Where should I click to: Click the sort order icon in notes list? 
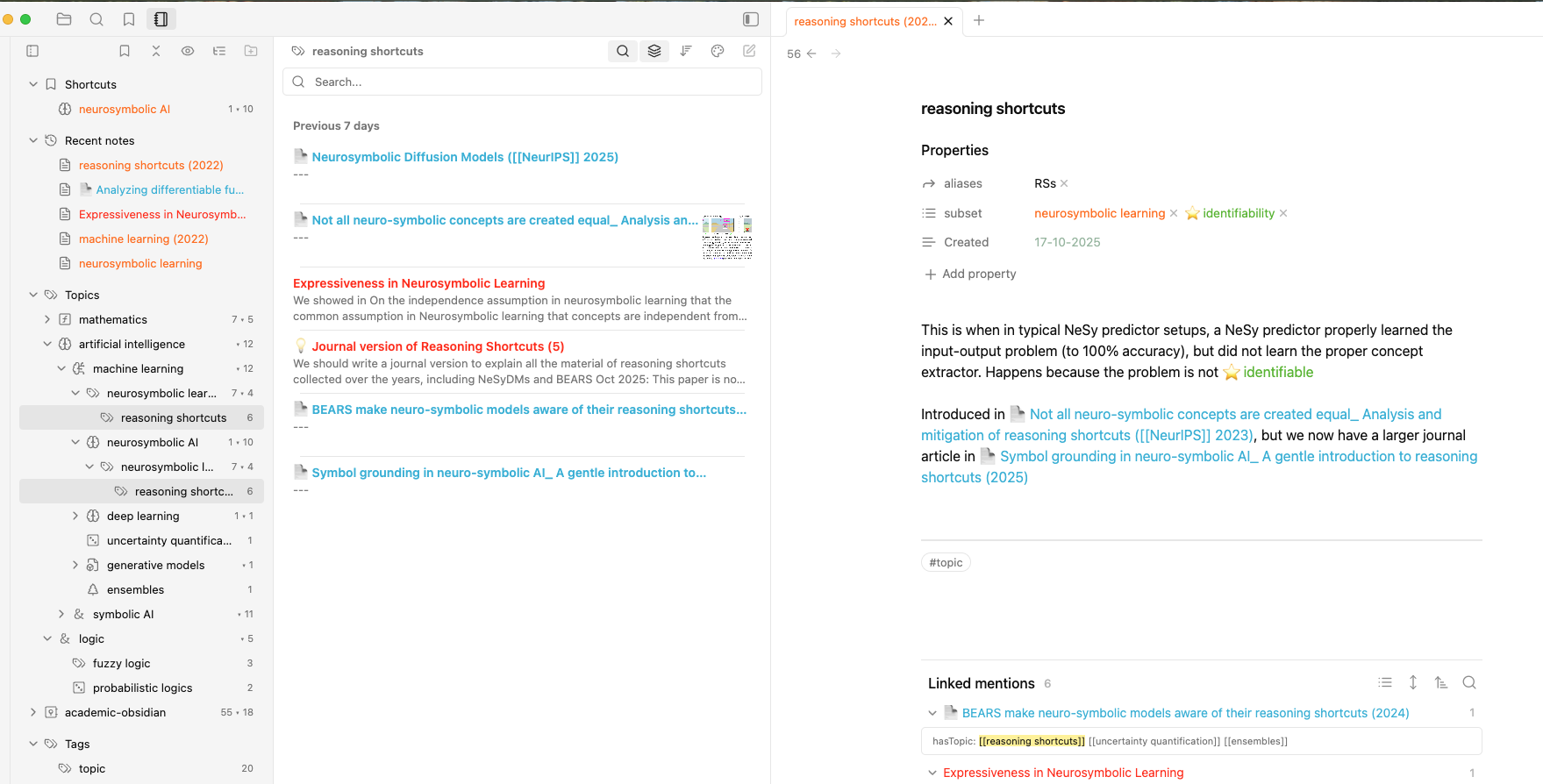pos(686,51)
